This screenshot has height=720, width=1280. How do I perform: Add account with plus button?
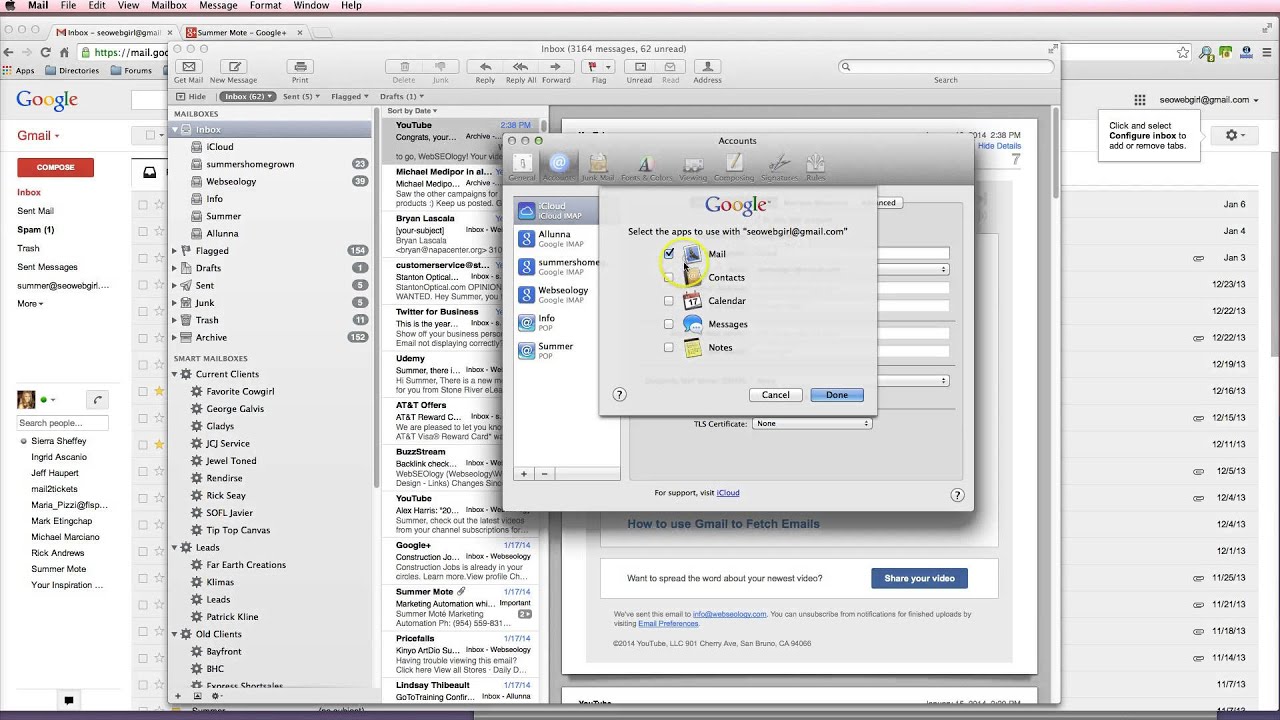[524, 474]
